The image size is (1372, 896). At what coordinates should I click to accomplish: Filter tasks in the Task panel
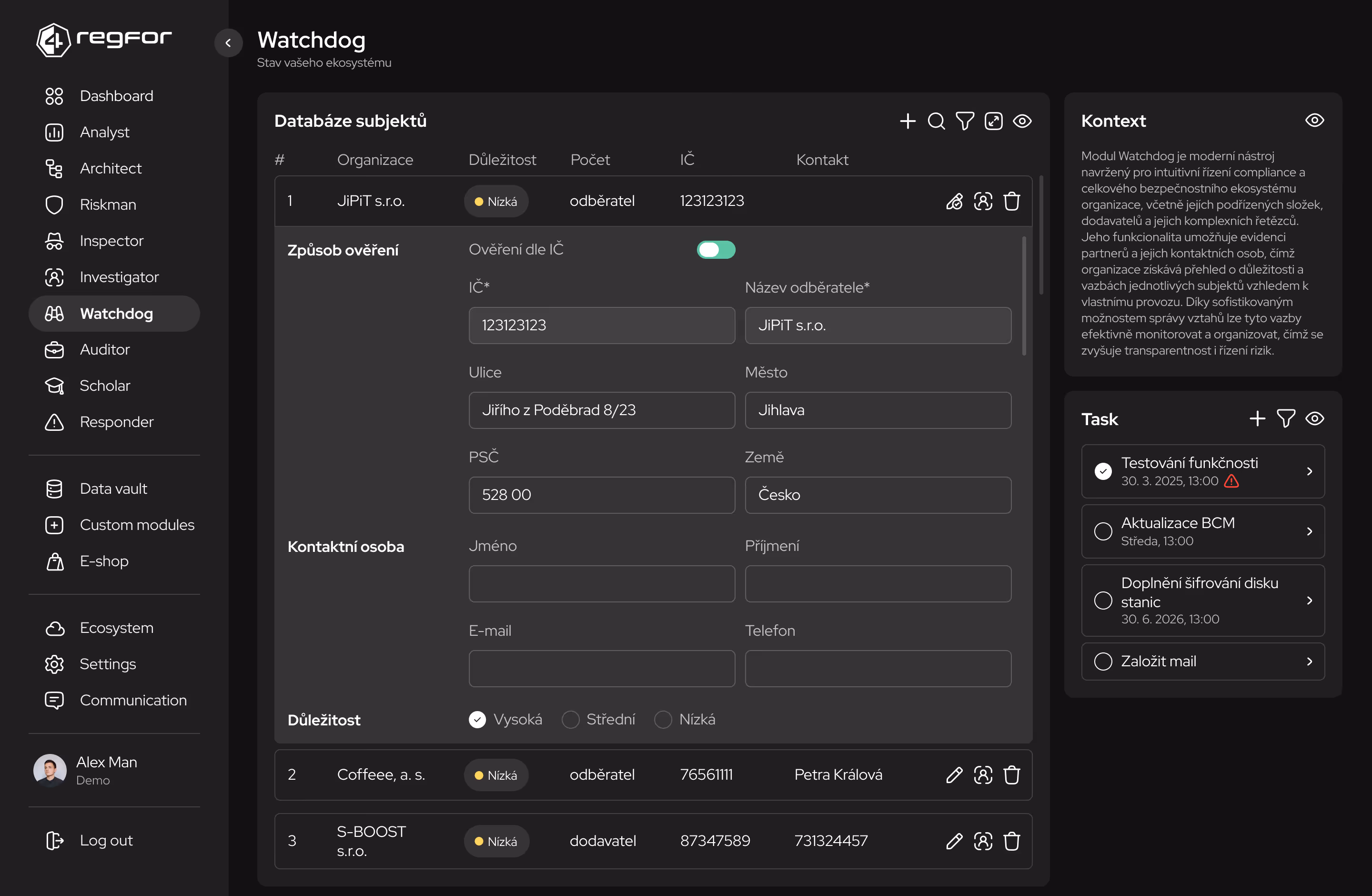pos(1286,418)
